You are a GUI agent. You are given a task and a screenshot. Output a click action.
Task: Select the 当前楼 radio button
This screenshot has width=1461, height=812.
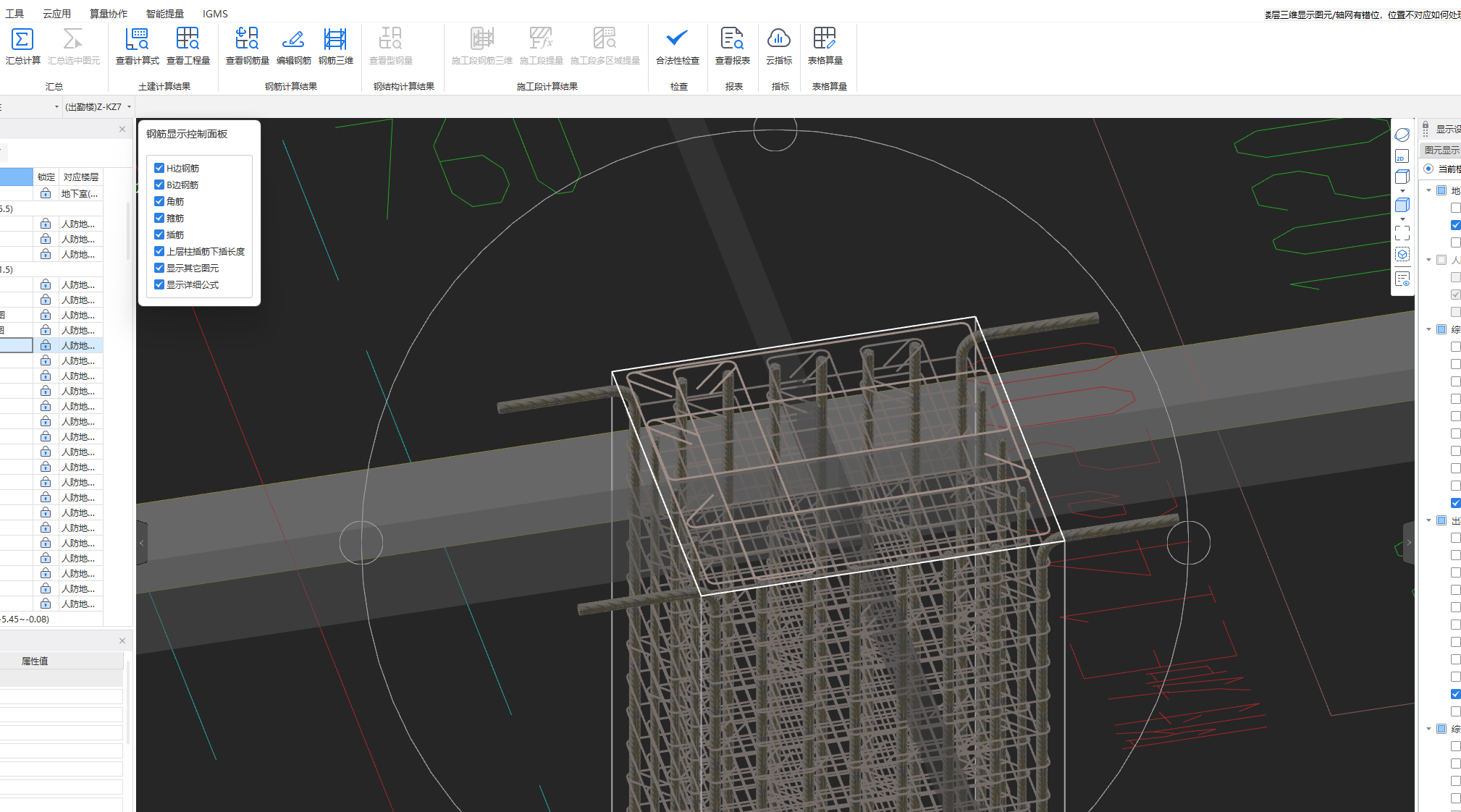(1428, 169)
